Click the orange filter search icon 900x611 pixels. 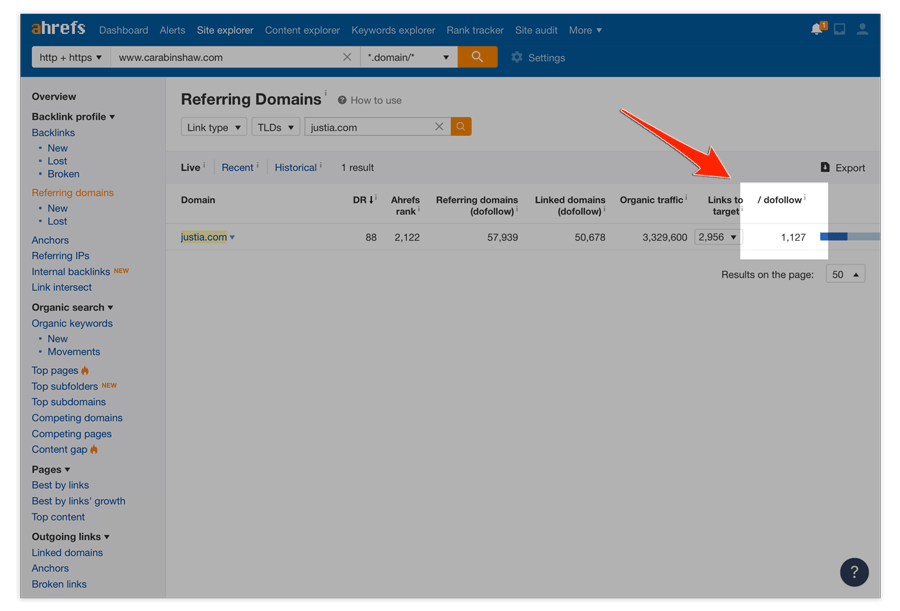(x=461, y=127)
